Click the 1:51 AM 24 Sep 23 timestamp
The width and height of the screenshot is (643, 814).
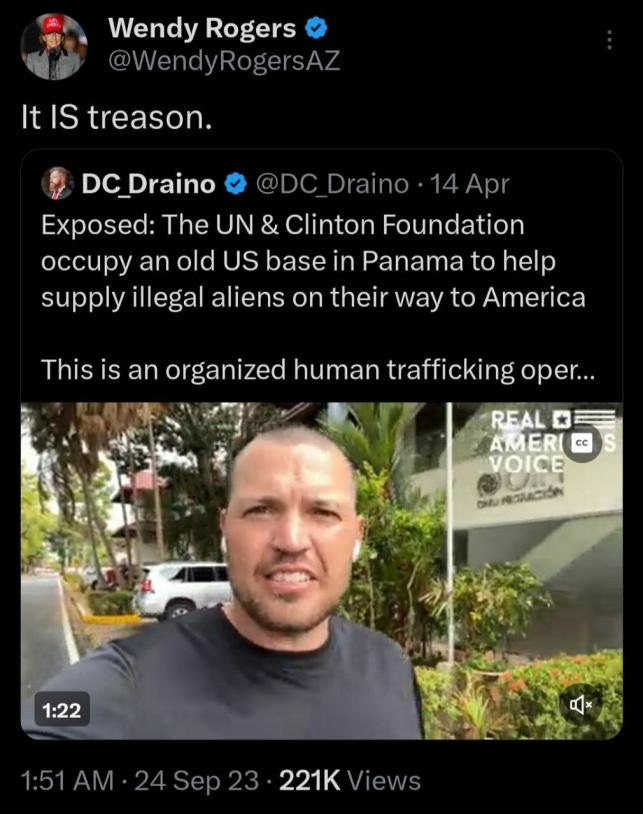point(140,780)
